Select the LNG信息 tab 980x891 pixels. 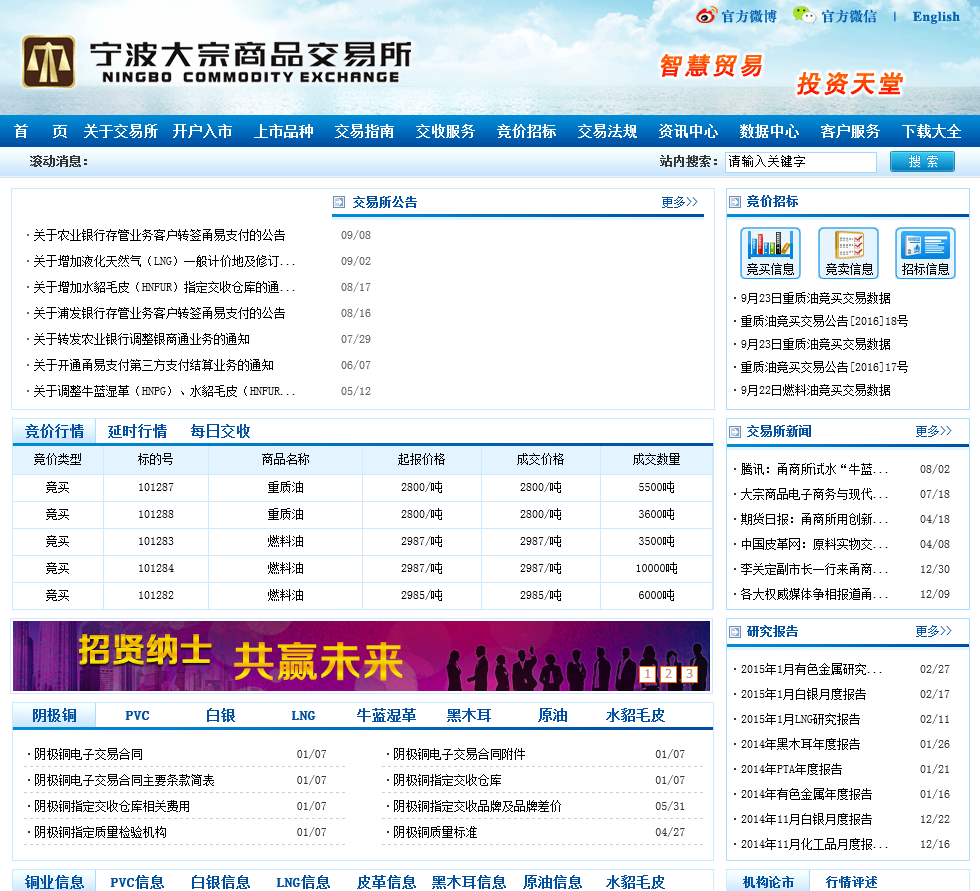[303, 882]
